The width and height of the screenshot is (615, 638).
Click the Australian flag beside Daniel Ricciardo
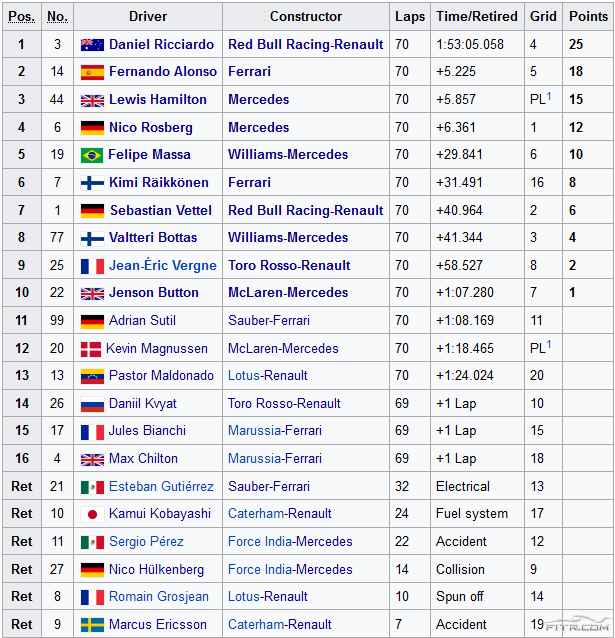tap(92, 45)
